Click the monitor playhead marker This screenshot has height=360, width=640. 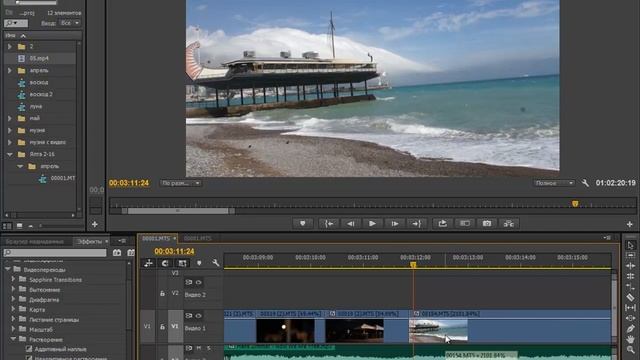pyautogui.click(x=575, y=203)
